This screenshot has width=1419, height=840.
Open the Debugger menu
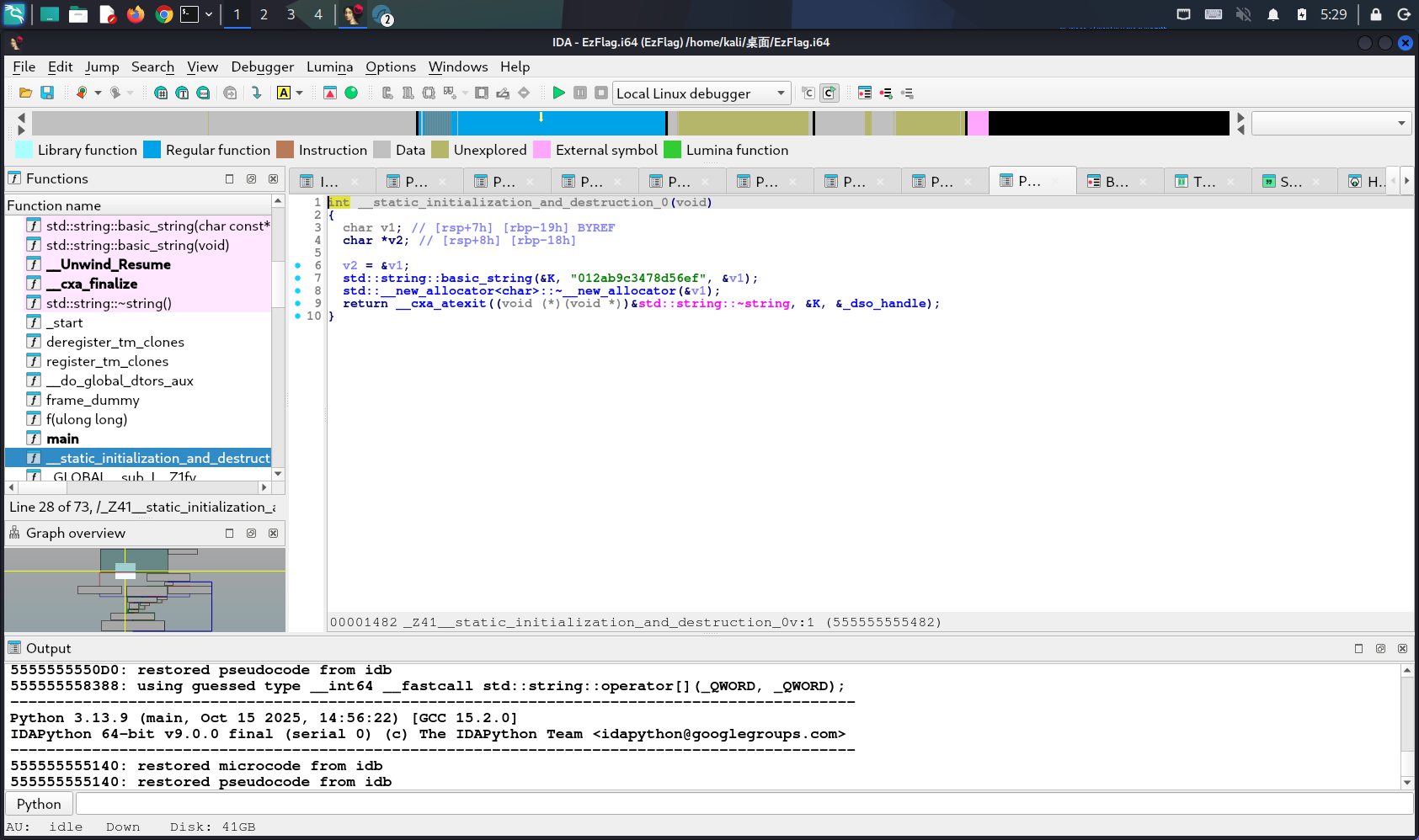262,66
